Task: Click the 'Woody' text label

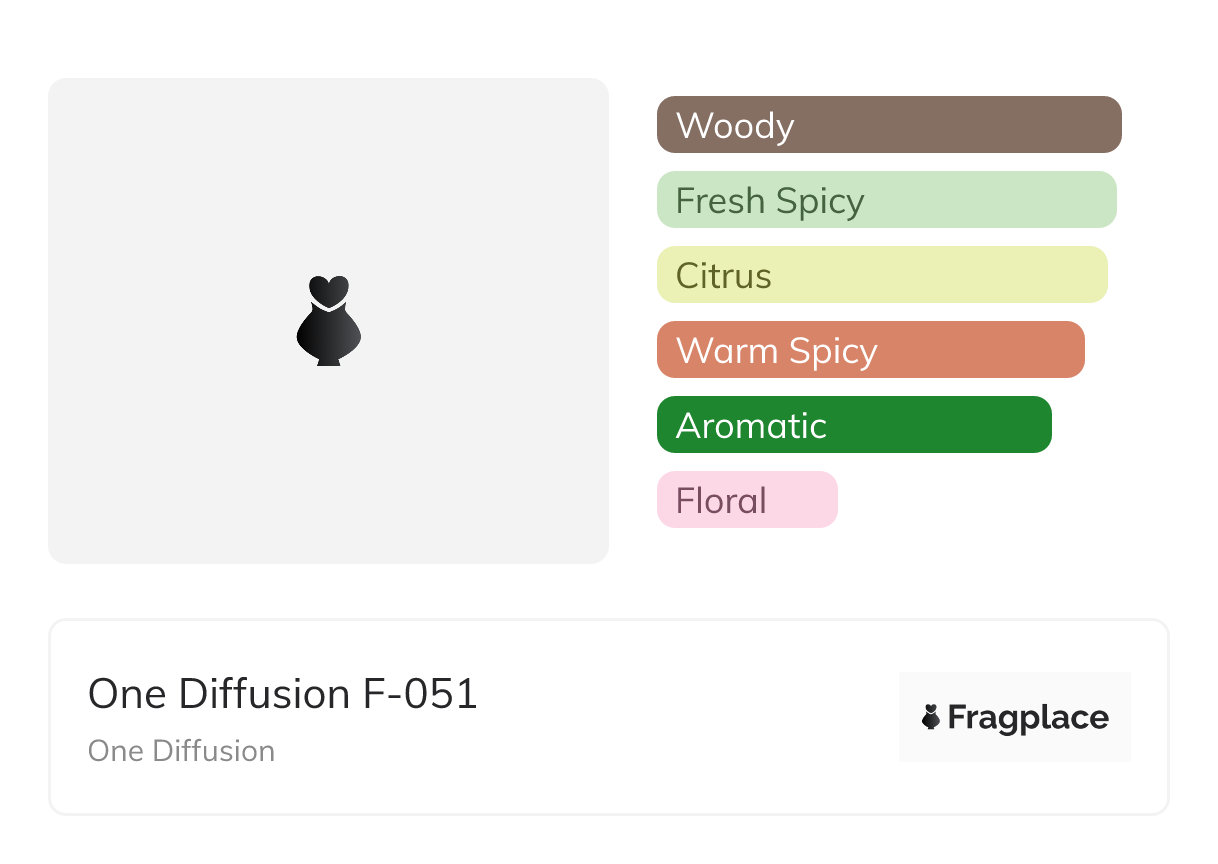Action: (735, 126)
